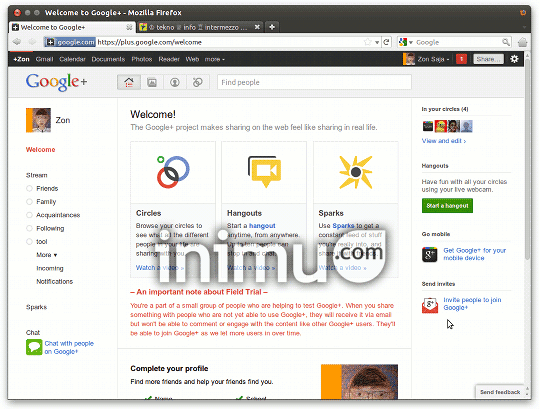Screen dimensions: 540x409
Task: Click Sparks link in the Sparks card
Action: coord(343,226)
